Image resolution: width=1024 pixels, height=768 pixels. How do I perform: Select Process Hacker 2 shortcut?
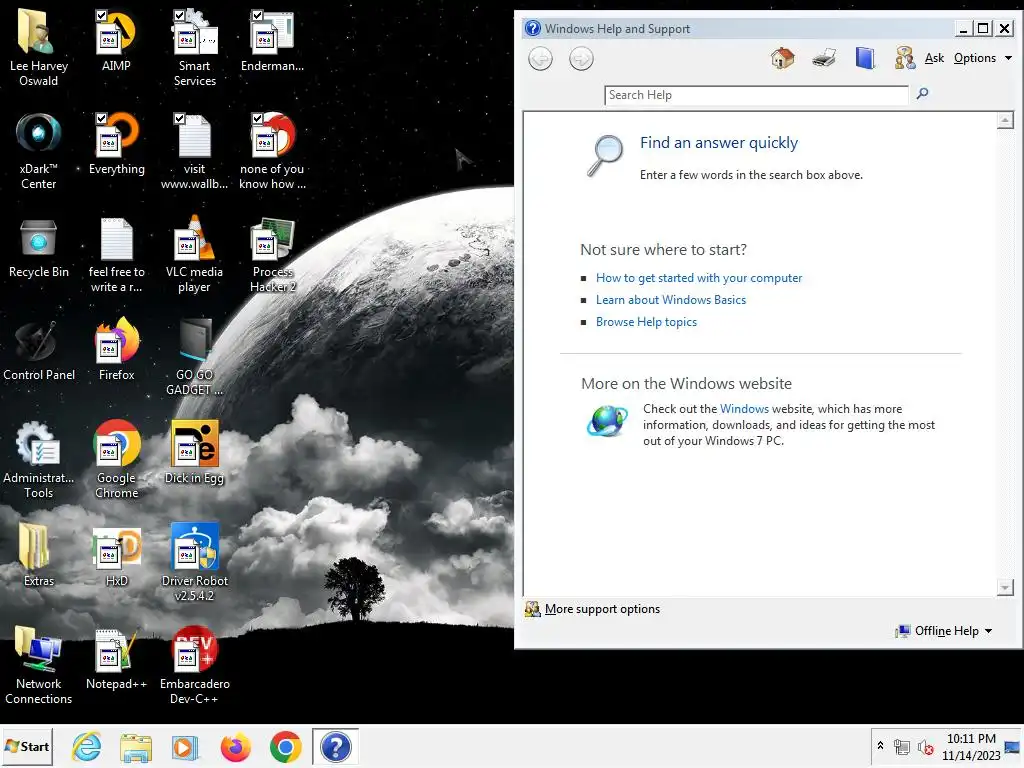[272, 255]
